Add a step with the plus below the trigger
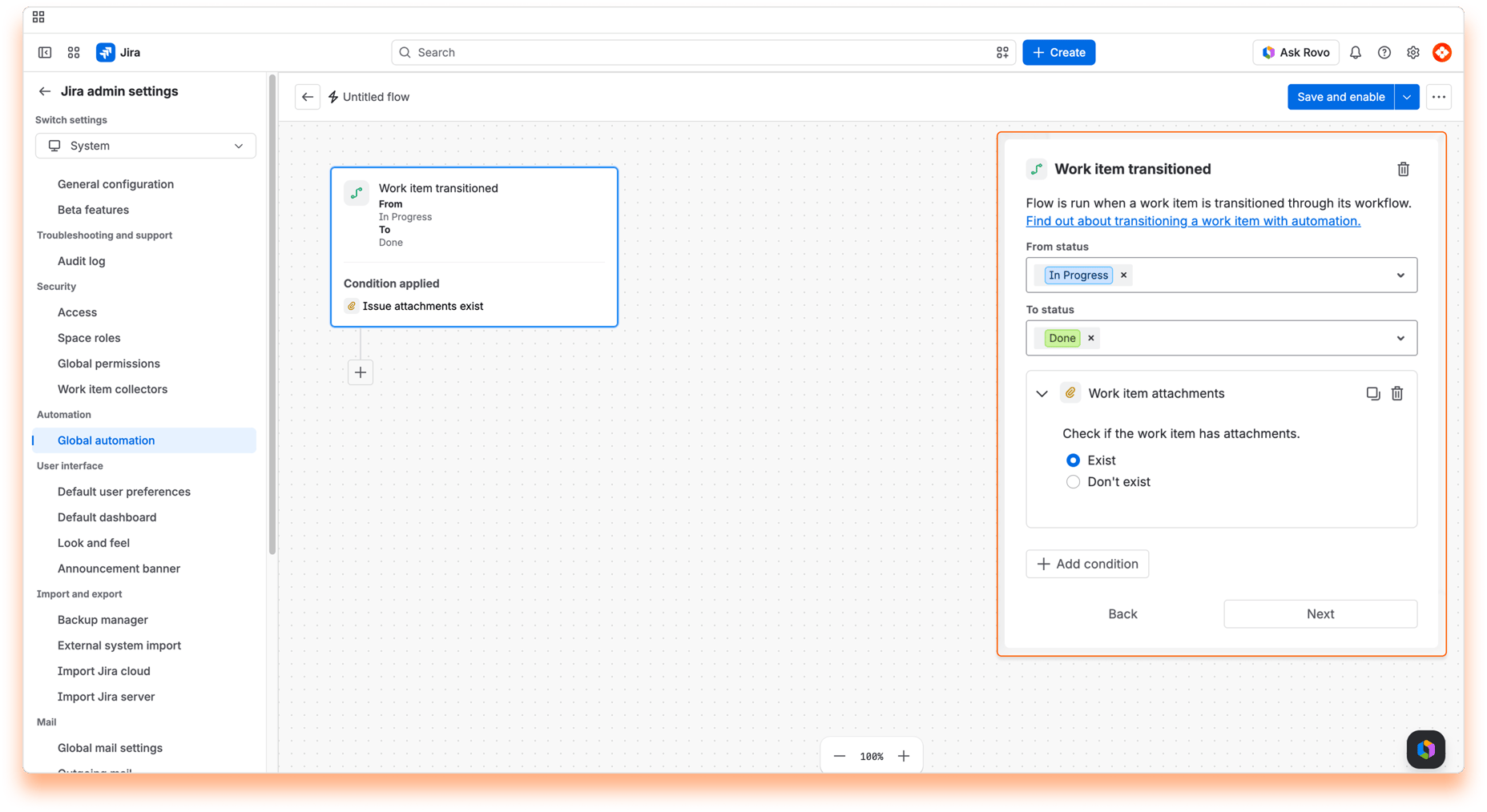Image resolution: width=1487 pixels, height=812 pixels. [x=361, y=372]
